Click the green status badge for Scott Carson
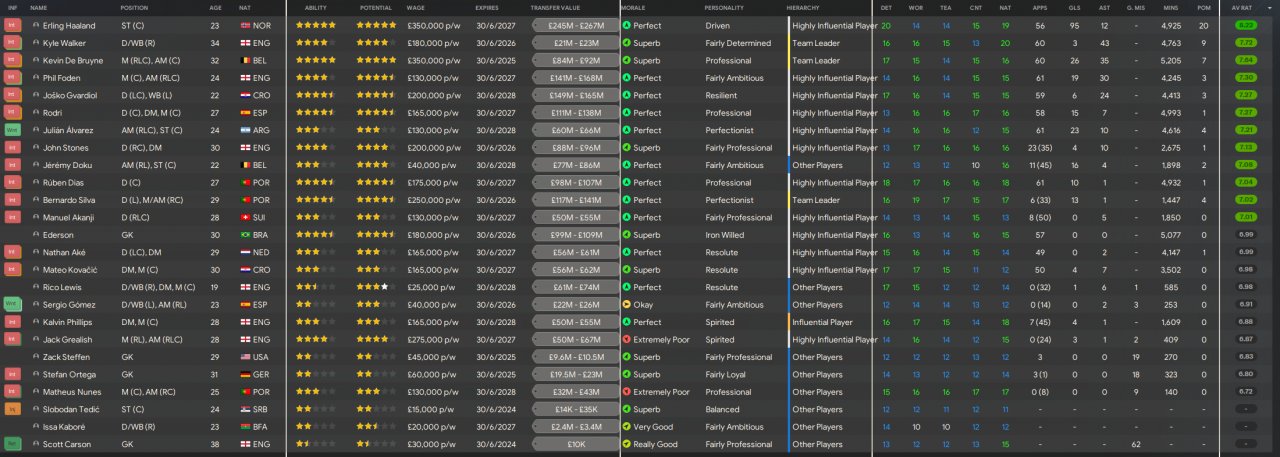The image size is (1280, 457). (12, 444)
